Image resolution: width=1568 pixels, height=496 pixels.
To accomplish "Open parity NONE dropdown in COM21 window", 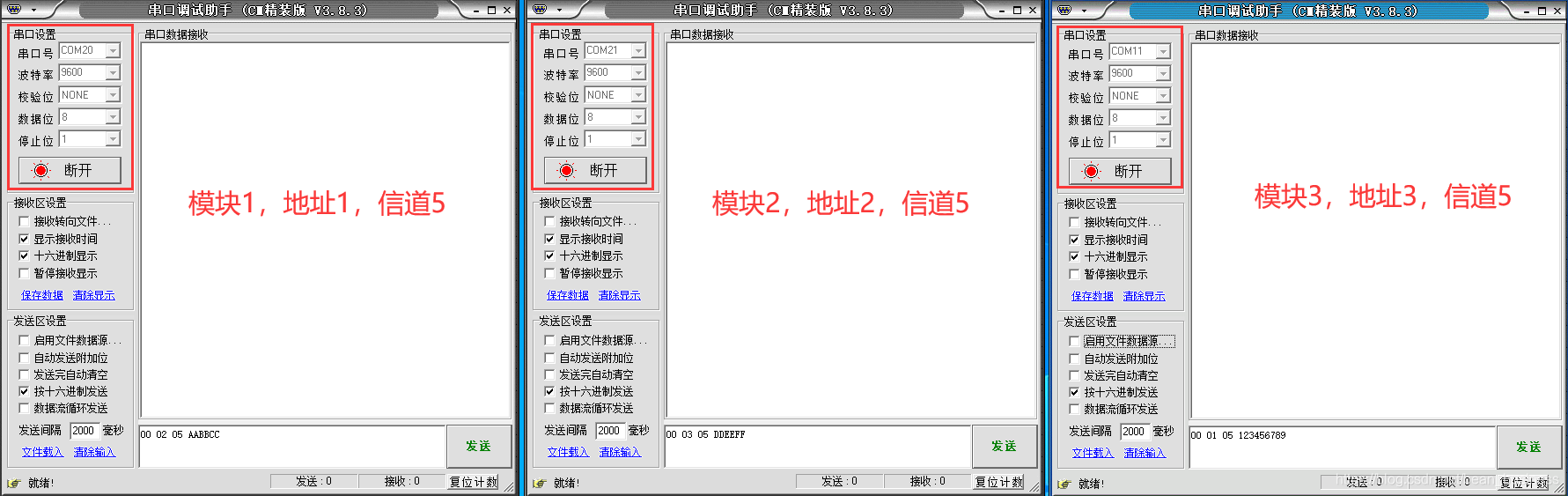I will (x=638, y=94).
